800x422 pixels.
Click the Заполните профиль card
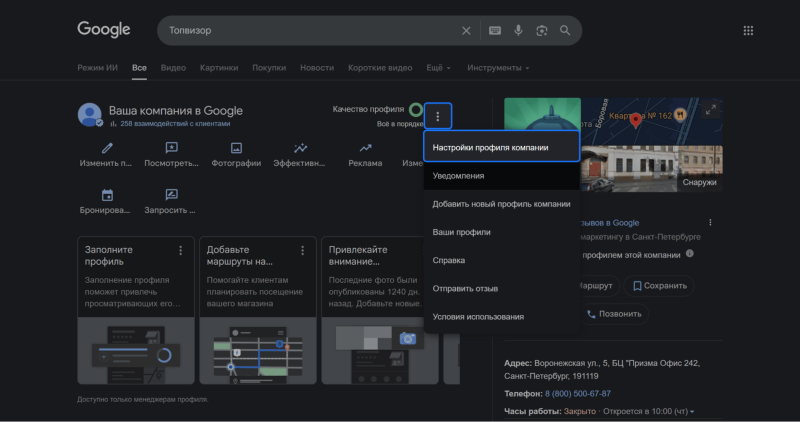[x=136, y=310]
